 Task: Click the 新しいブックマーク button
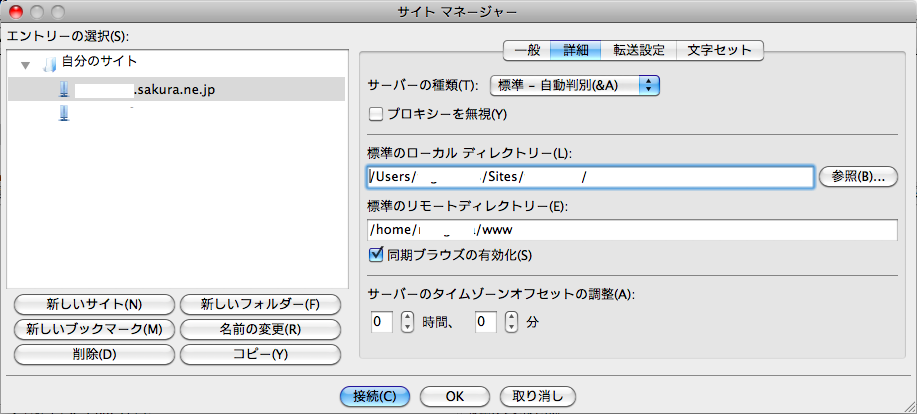94,329
